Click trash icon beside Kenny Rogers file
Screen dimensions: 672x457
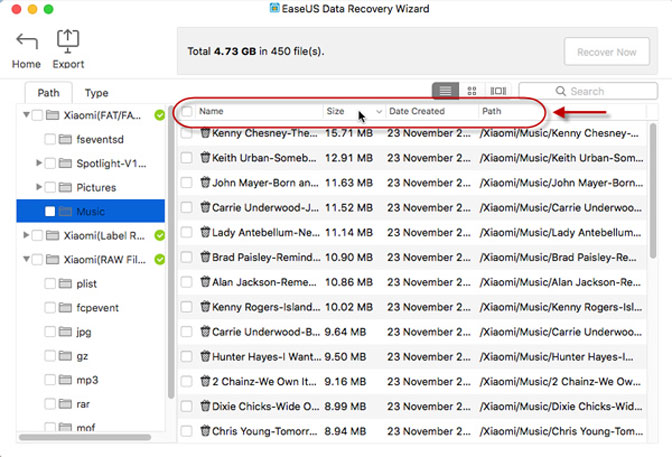tap(205, 307)
